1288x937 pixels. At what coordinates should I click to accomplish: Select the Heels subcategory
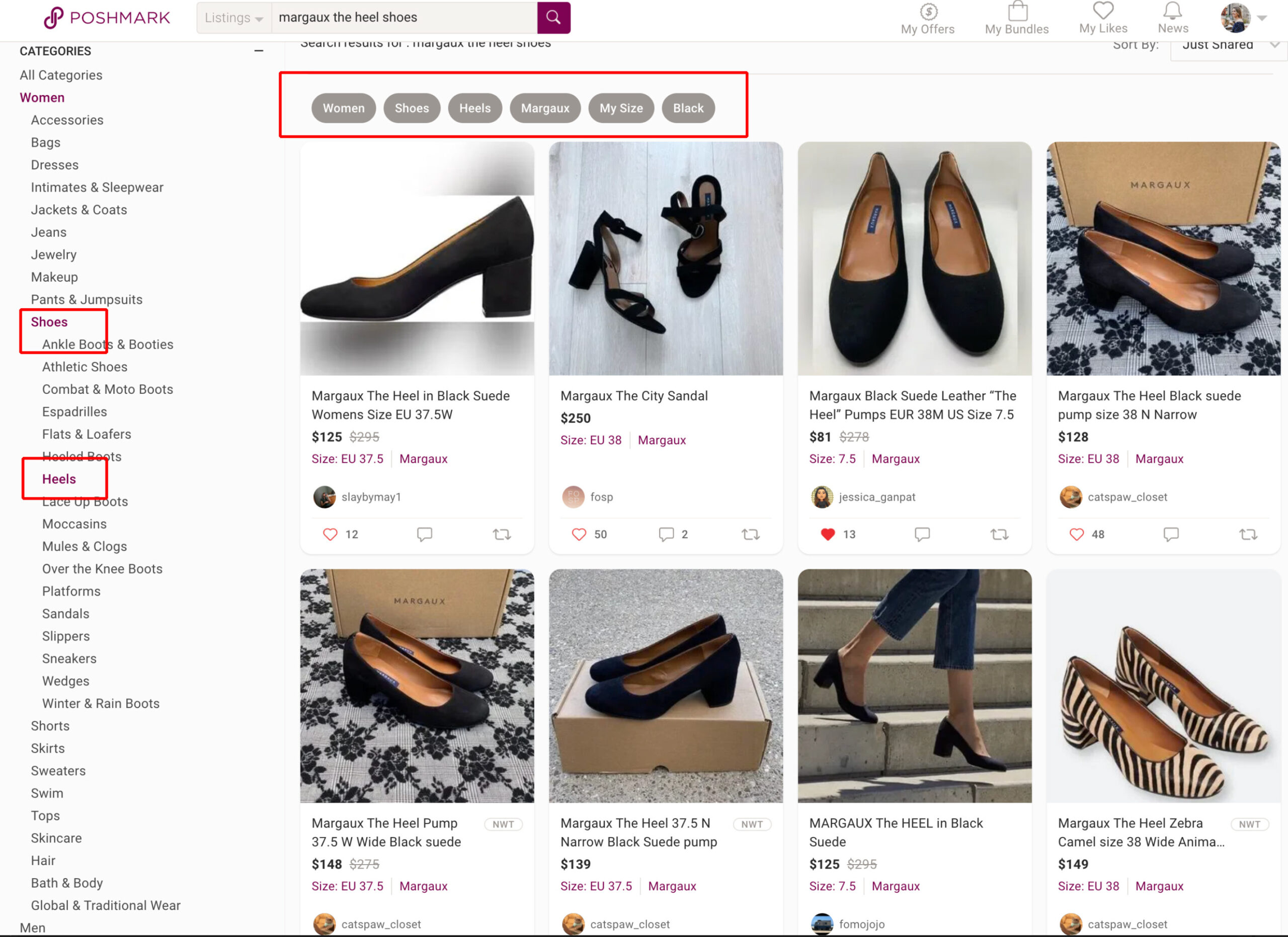[x=59, y=479]
